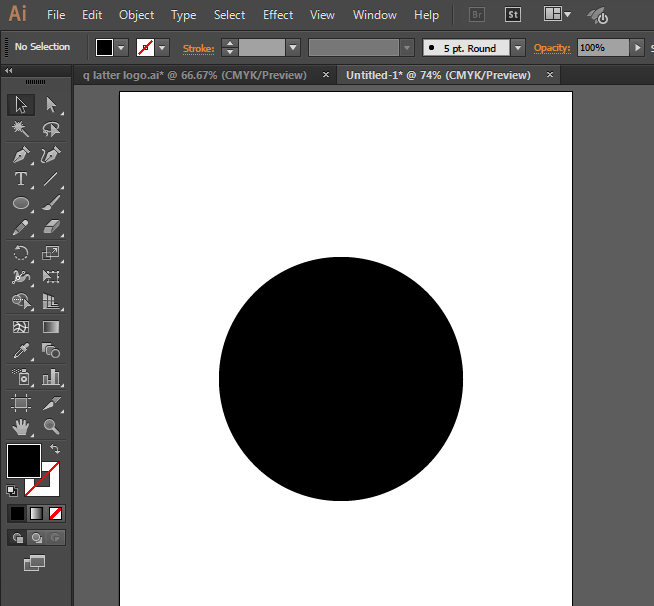Switch to Draw Behind mode
Viewport: 654px width, 606px height.
point(37,538)
